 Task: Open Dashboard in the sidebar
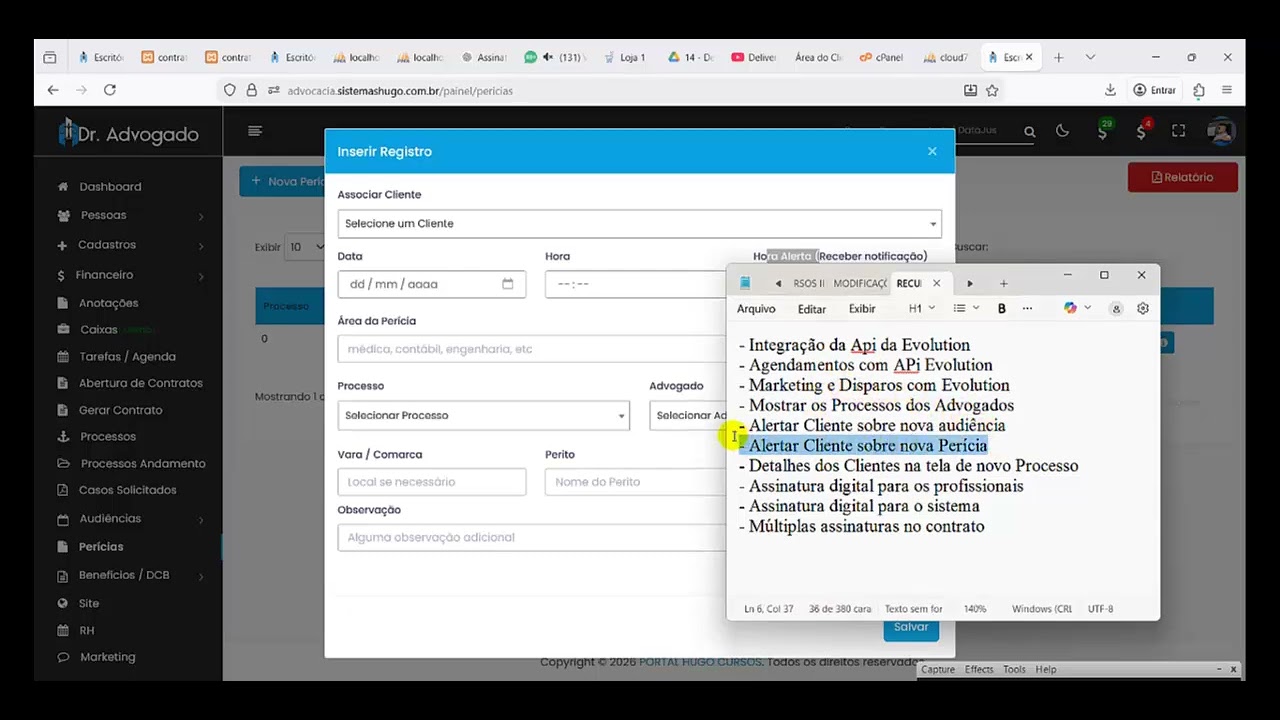pyautogui.click(x=110, y=187)
